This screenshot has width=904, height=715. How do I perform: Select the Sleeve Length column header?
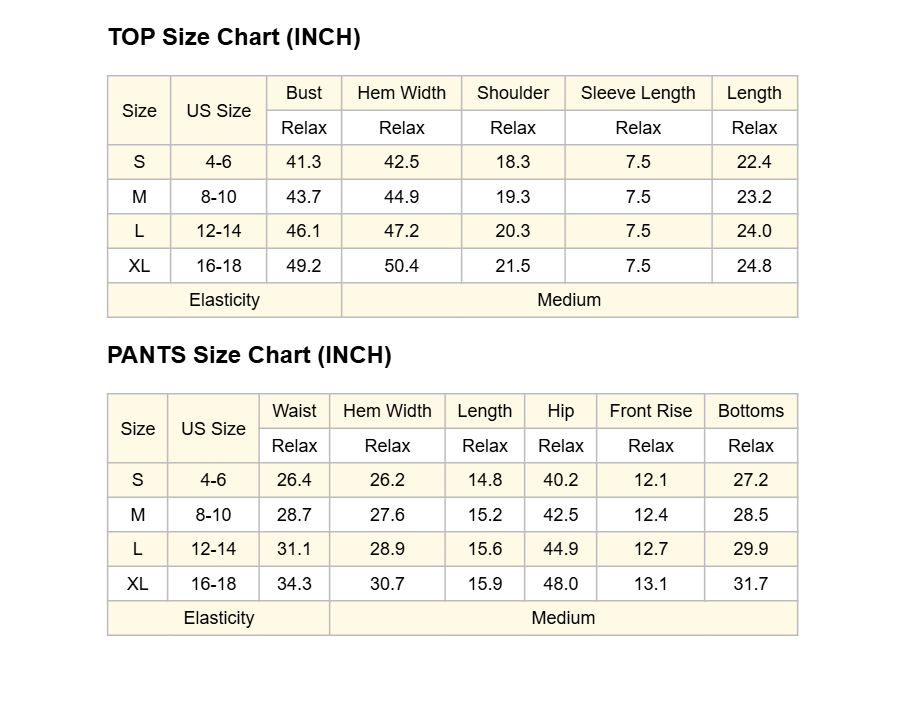click(x=638, y=93)
